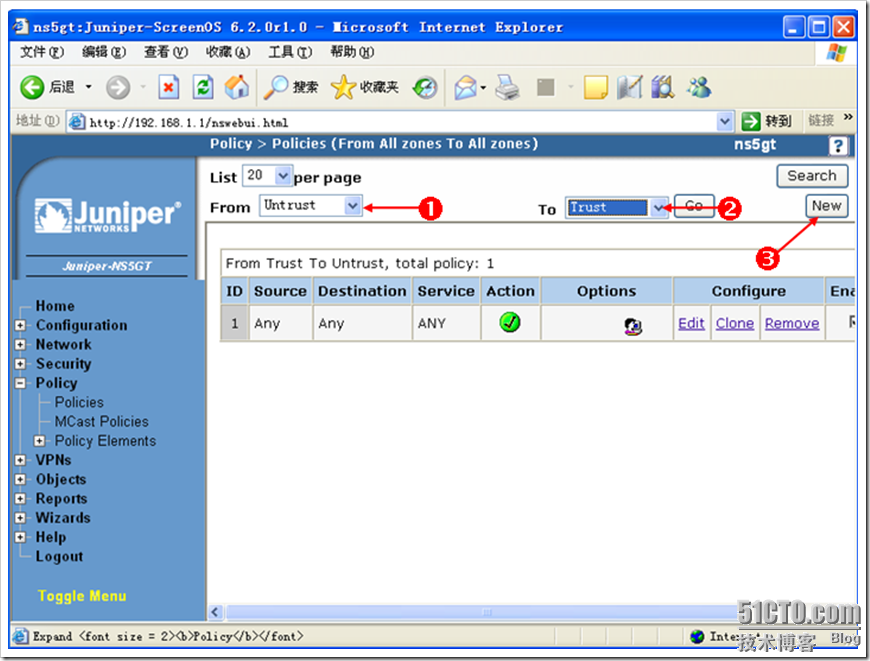Click the horizontal scrollbar thumb
The image size is (870, 661).
[487, 613]
